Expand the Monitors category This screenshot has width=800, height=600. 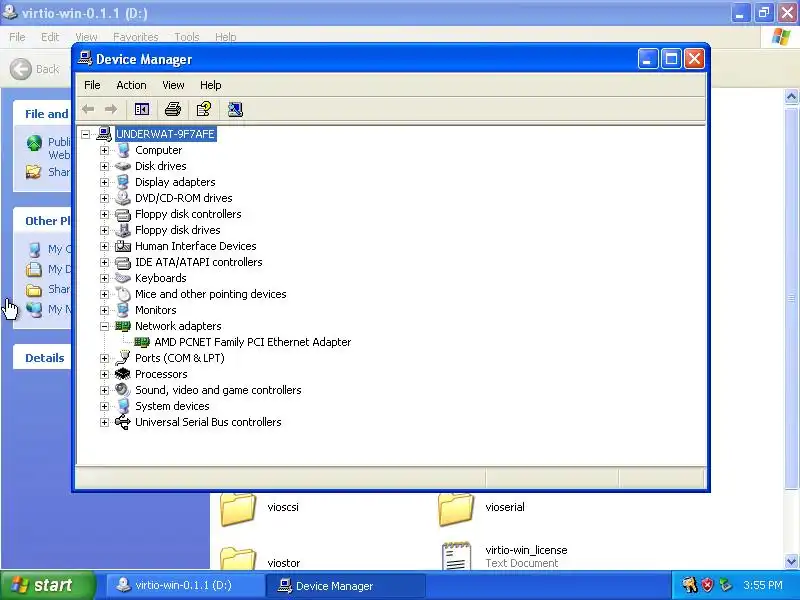(x=105, y=310)
